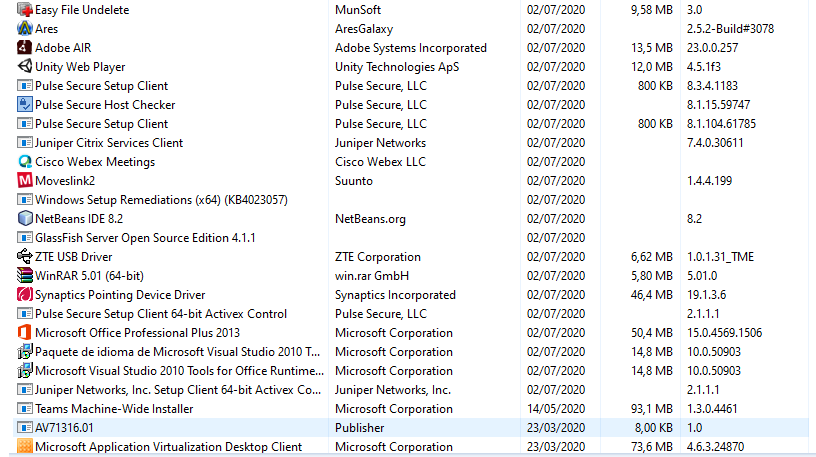
Task: Select Microsoft Application Virtualization Desktop Client name
Action: tap(169, 447)
